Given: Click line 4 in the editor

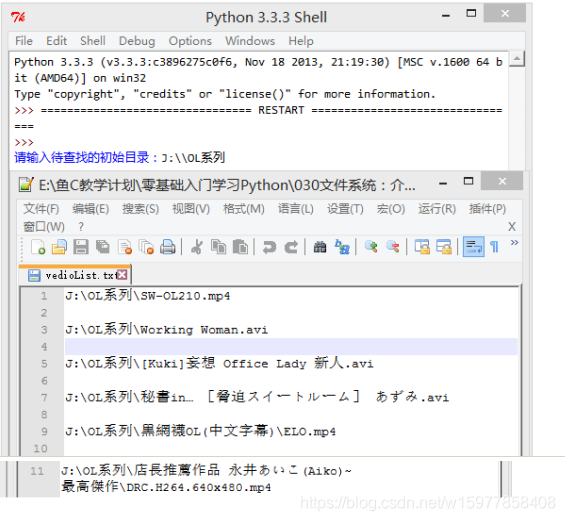Looking at the screenshot, I should coord(290,347).
